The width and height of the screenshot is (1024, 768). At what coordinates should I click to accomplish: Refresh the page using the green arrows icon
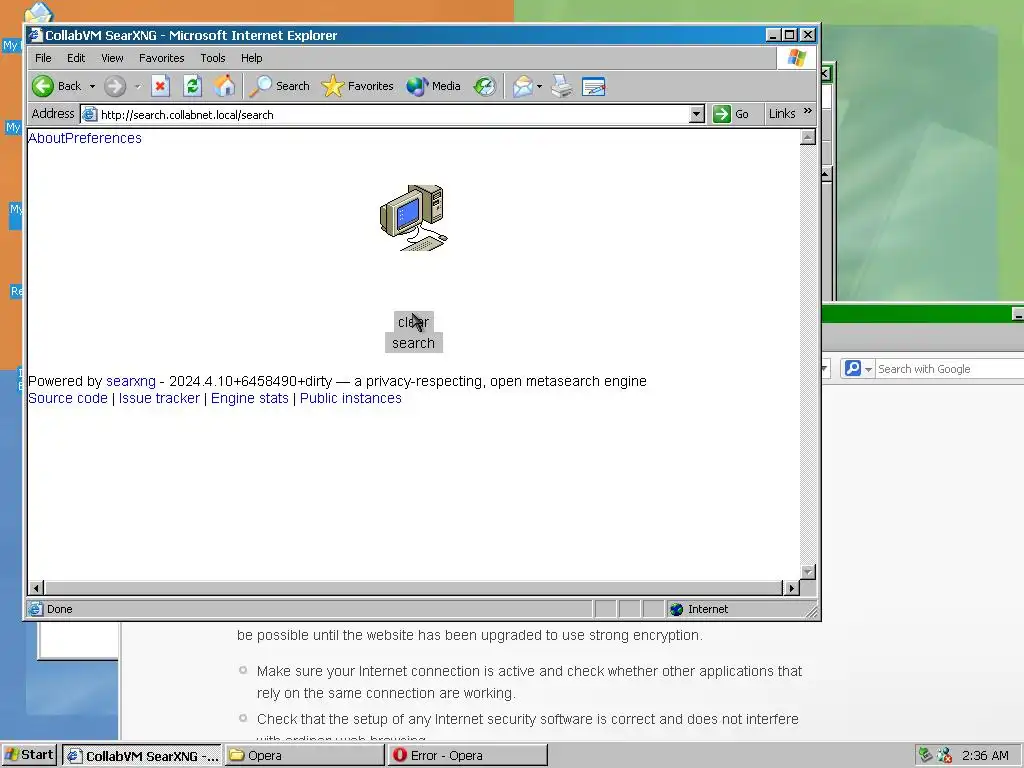point(192,86)
